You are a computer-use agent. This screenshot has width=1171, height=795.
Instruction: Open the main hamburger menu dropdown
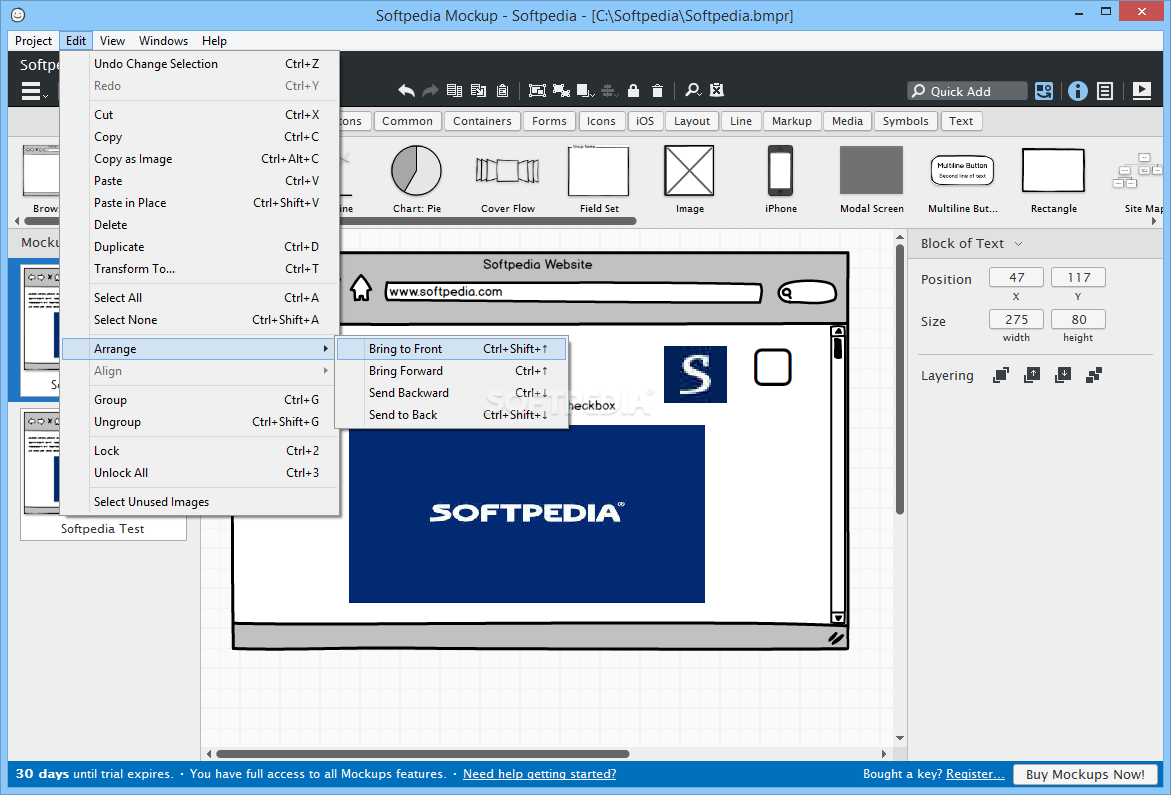pyautogui.click(x=34, y=91)
